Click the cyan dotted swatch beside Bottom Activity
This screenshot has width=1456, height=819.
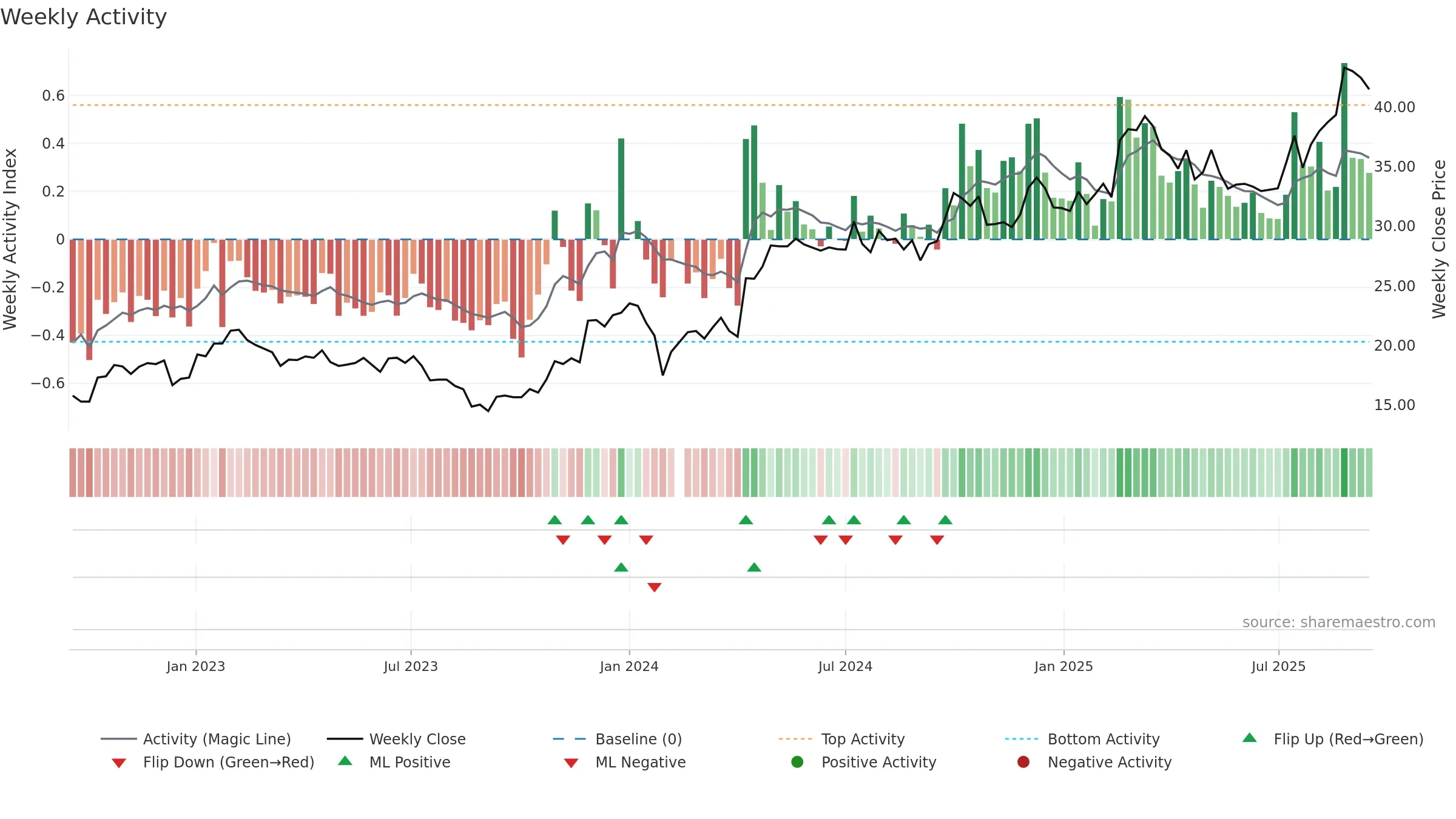pos(1022,739)
